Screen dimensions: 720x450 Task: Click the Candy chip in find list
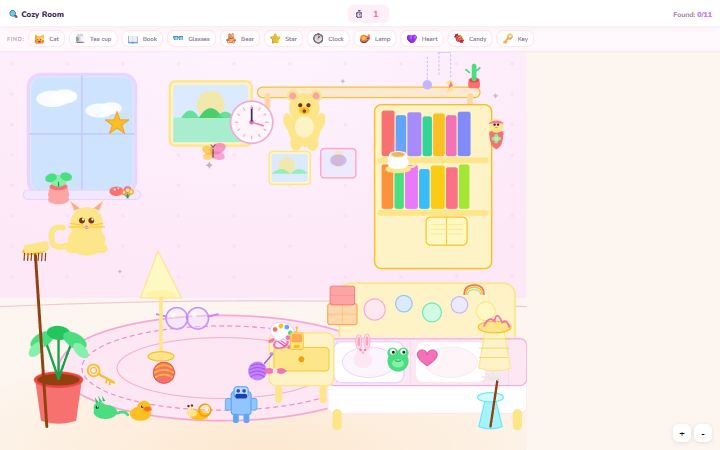click(x=470, y=39)
